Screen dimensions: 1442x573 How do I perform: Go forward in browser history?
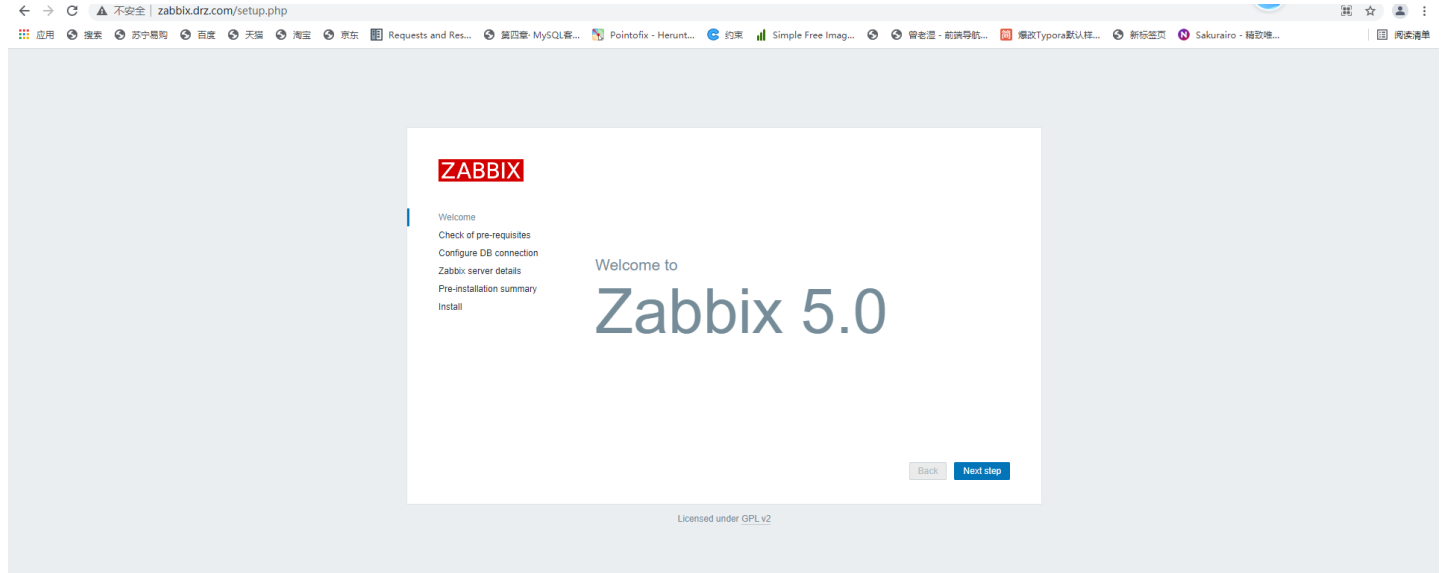[x=48, y=11]
